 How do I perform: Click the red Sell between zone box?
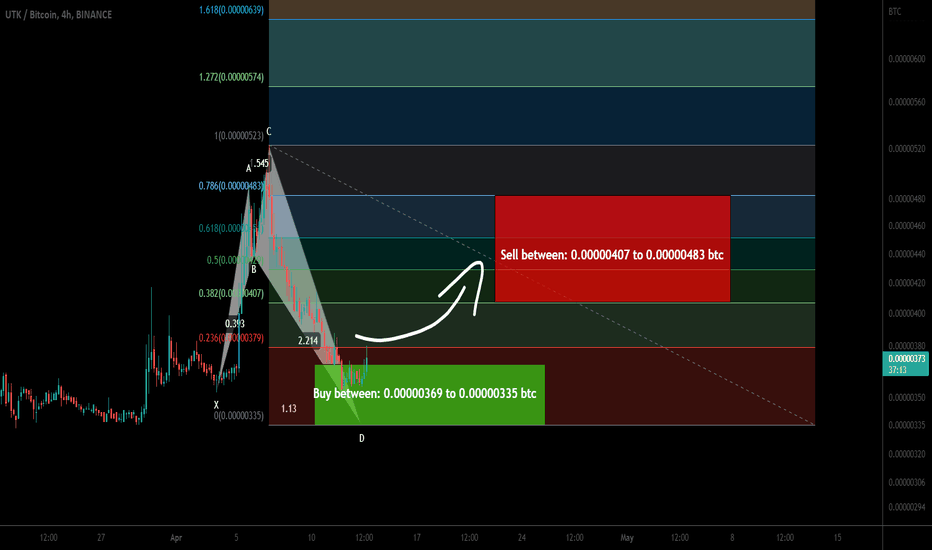[x=612, y=249]
